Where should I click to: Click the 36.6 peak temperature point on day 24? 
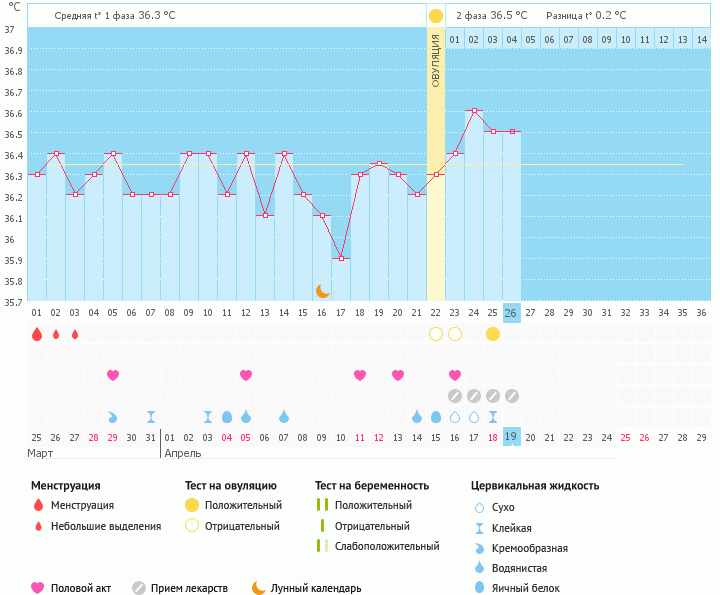coord(474,111)
